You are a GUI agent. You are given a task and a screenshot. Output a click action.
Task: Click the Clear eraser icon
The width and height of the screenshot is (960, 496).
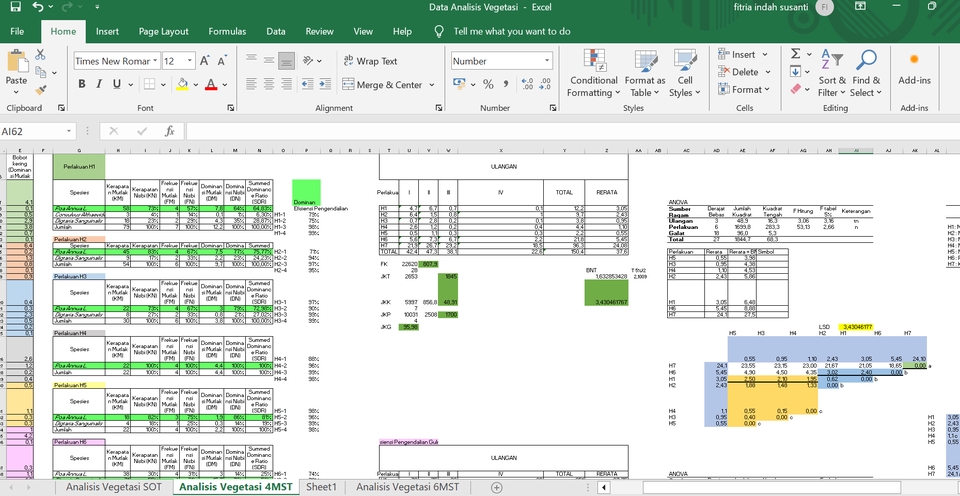click(795, 89)
